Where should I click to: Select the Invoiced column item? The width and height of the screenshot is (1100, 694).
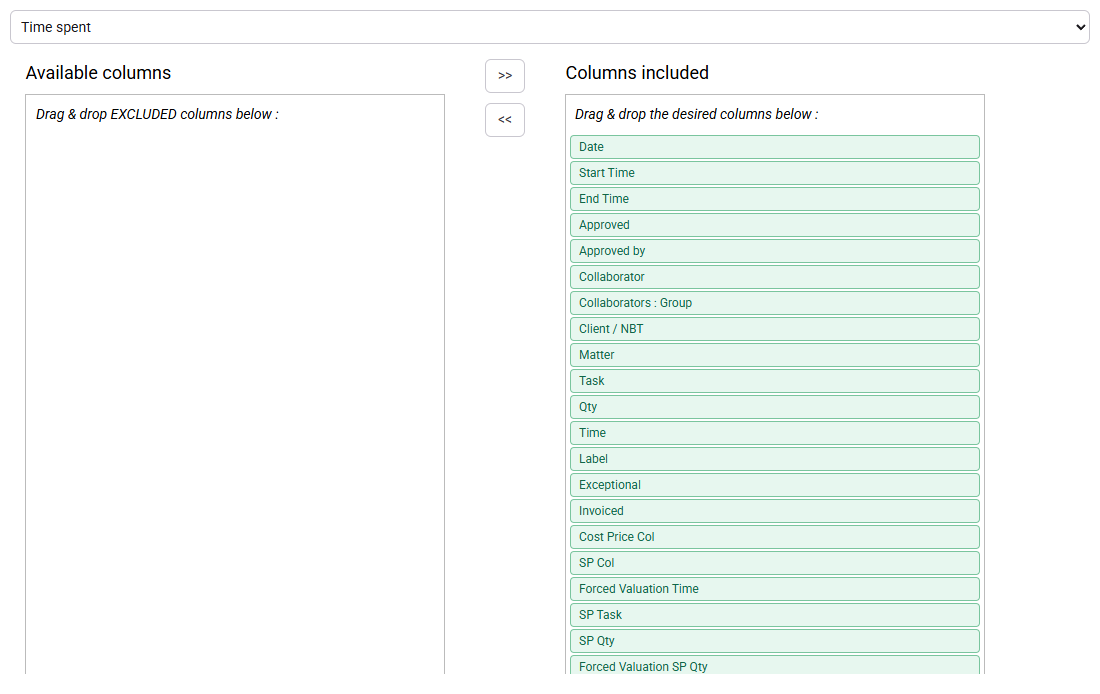pos(774,511)
